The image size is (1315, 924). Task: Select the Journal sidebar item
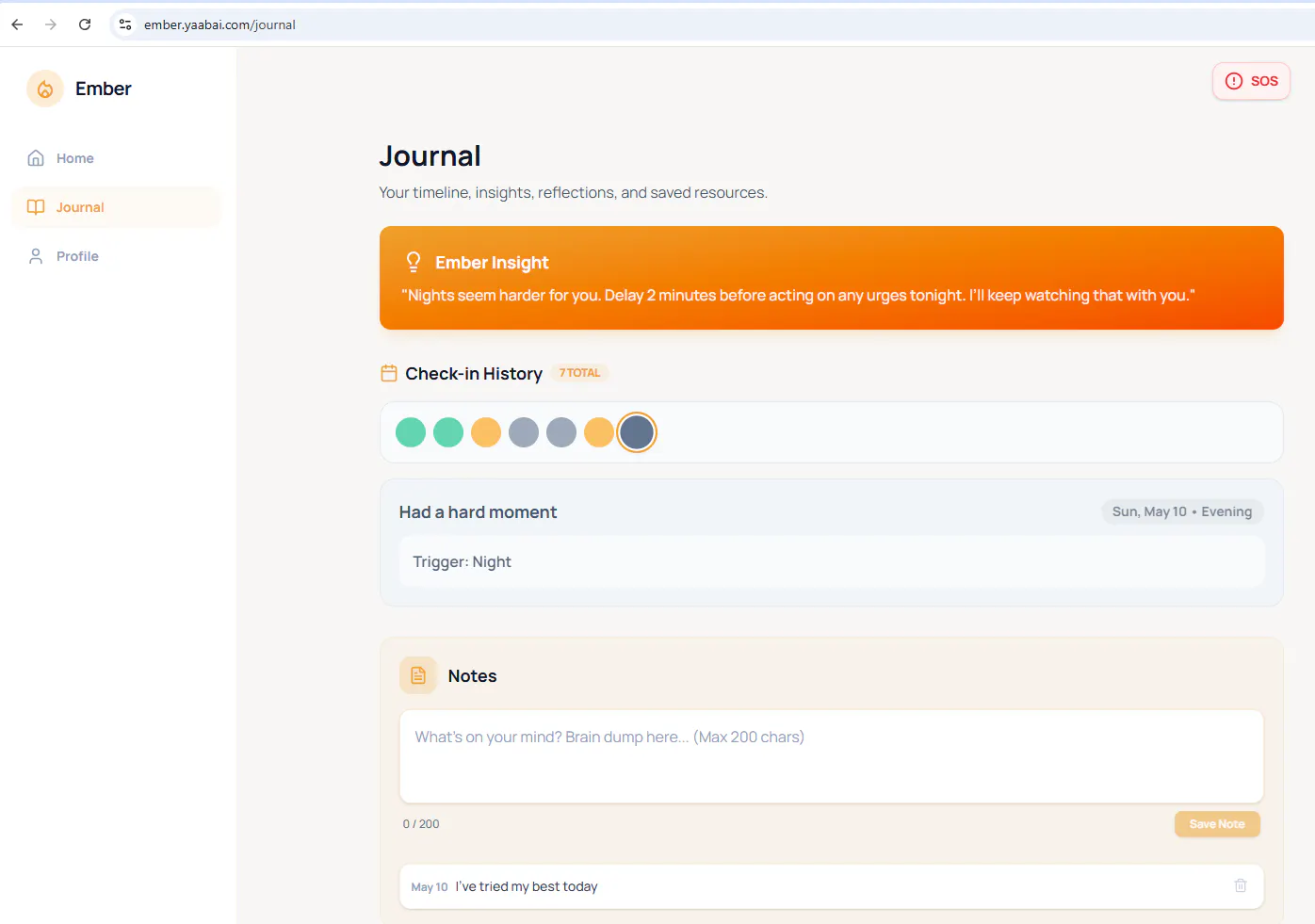117,207
